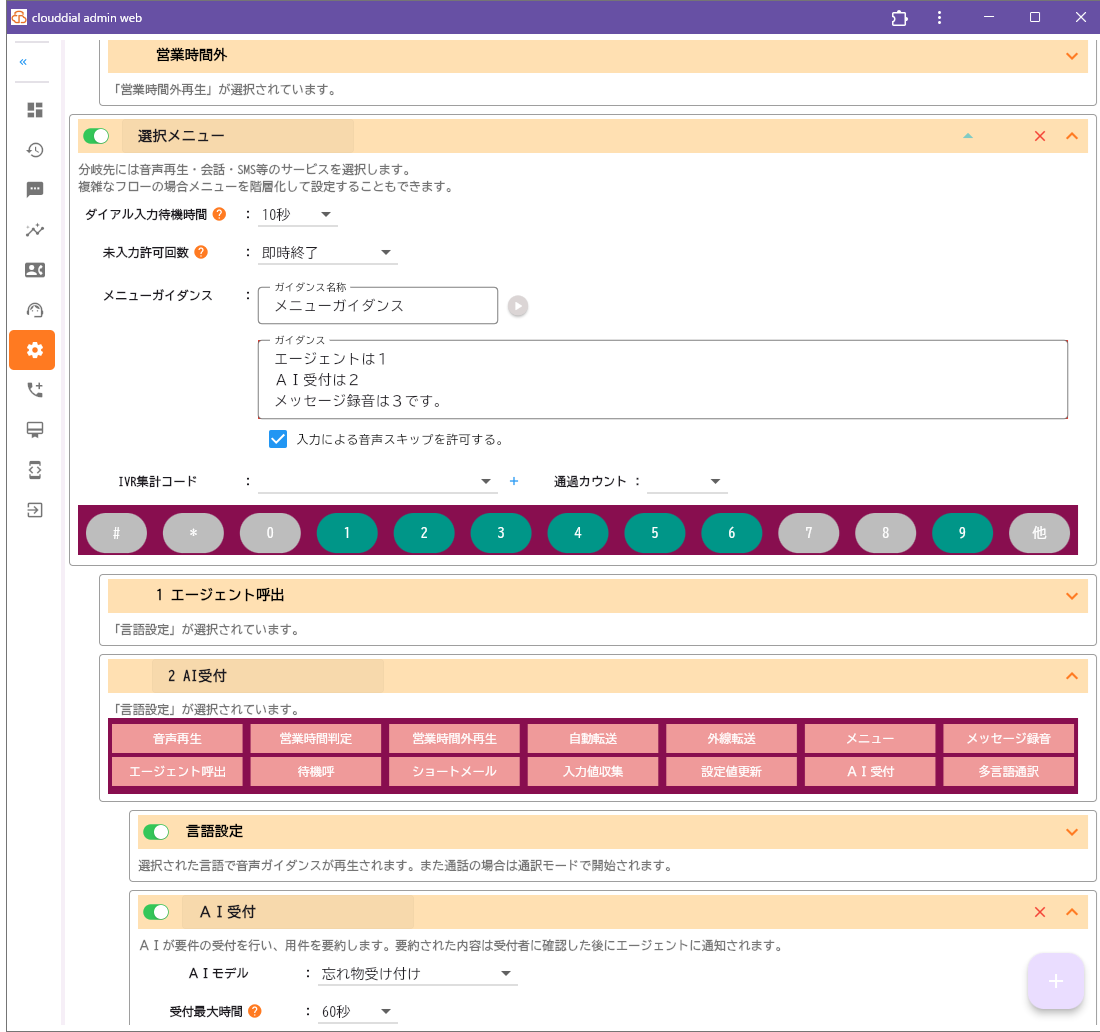The image size is (1100, 1032).
Task: View the analytics statistics screen
Action: point(33,230)
